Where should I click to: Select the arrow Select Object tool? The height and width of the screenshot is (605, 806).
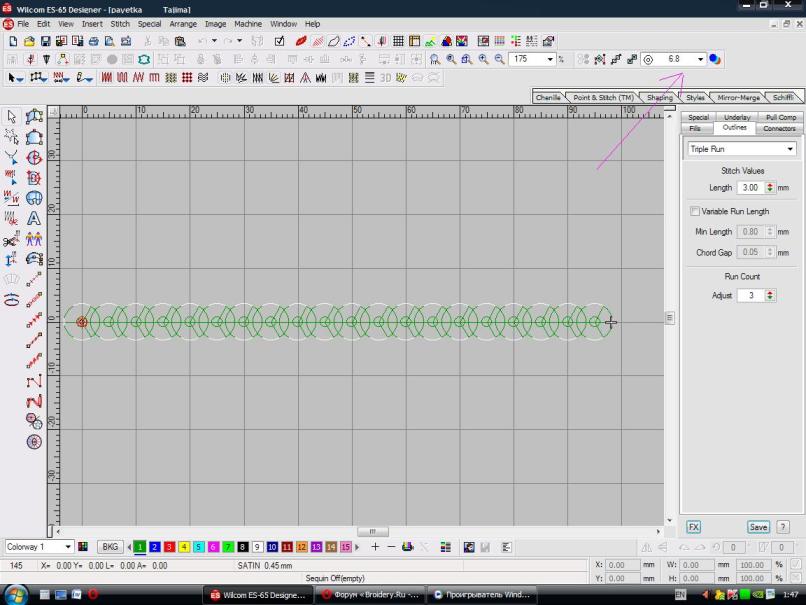[11, 117]
